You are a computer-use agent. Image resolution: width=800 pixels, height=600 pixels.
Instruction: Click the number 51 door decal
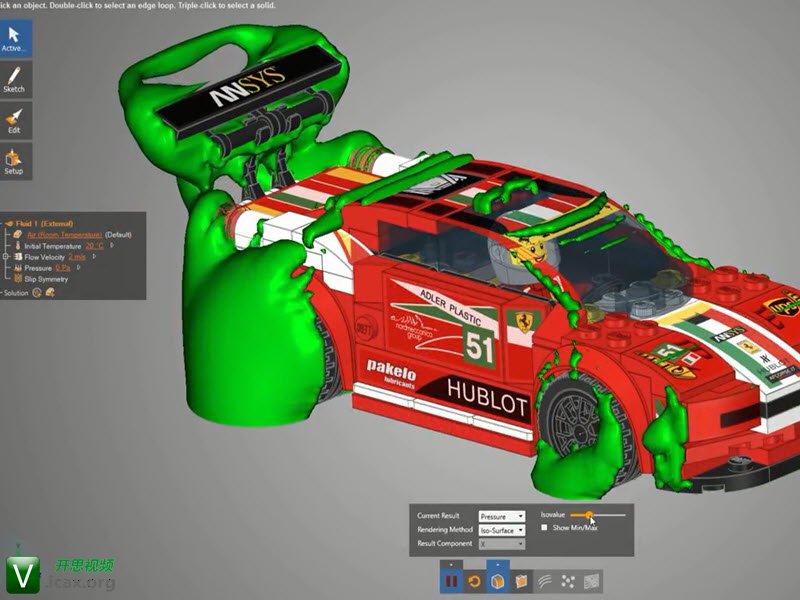(x=479, y=347)
